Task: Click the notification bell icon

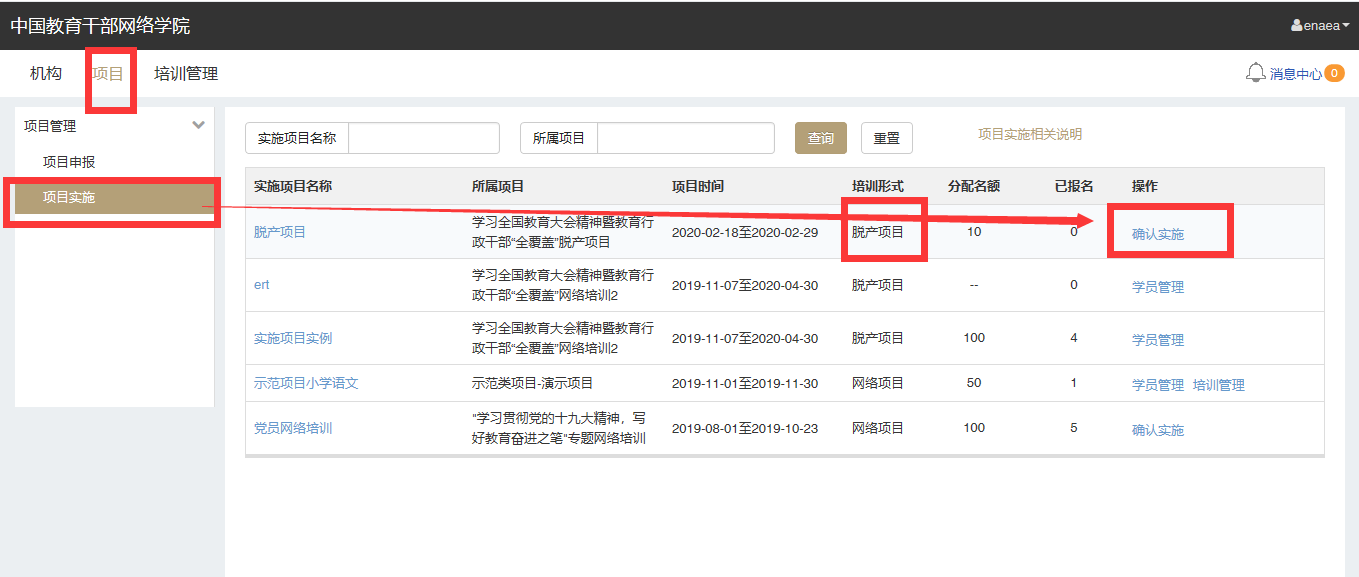Action: point(1256,73)
